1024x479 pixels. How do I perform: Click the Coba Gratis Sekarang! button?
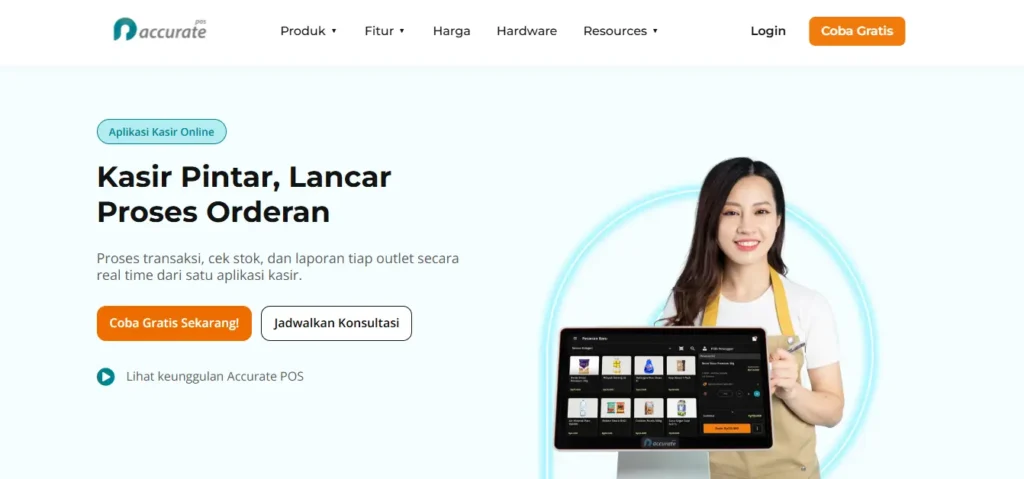(x=174, y=323)
